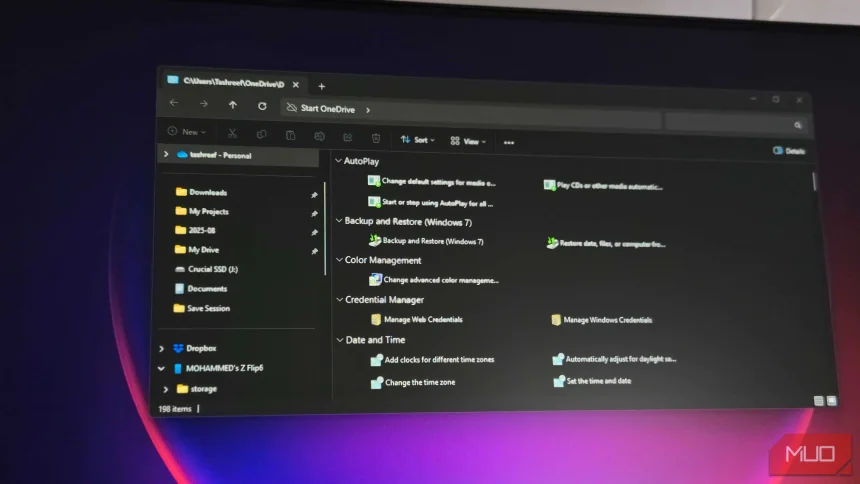Screen dimensions: 860x484
Task: Open the Sort dropdown
Action: coord(419,140)
